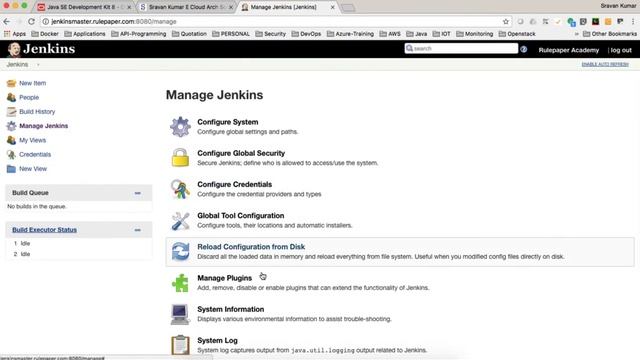Open the Configure Global Security link
This screenshot has width=640, height=360.
[x=241, y=153]
